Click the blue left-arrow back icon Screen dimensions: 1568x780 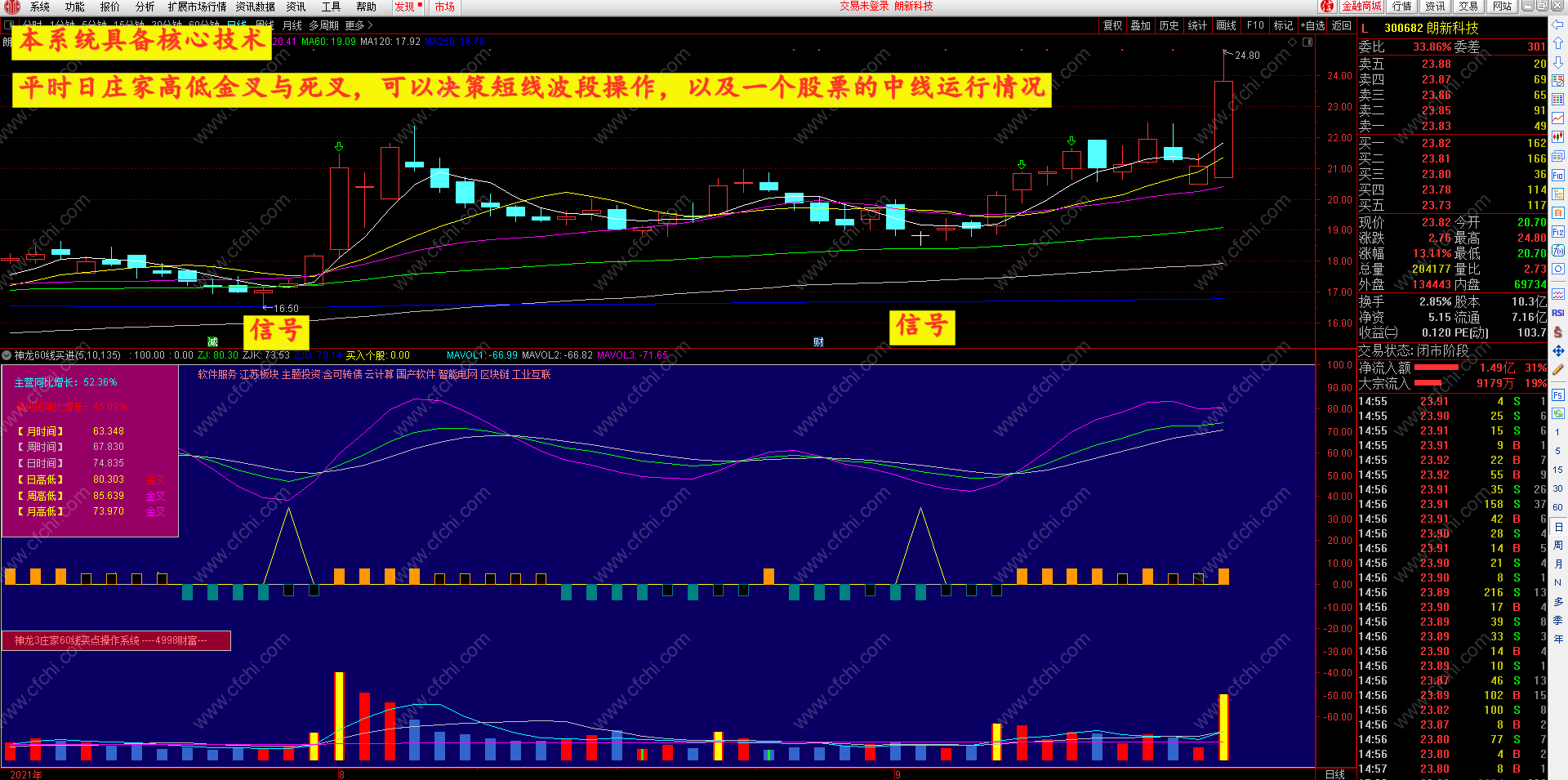[x=1558, y=25]
